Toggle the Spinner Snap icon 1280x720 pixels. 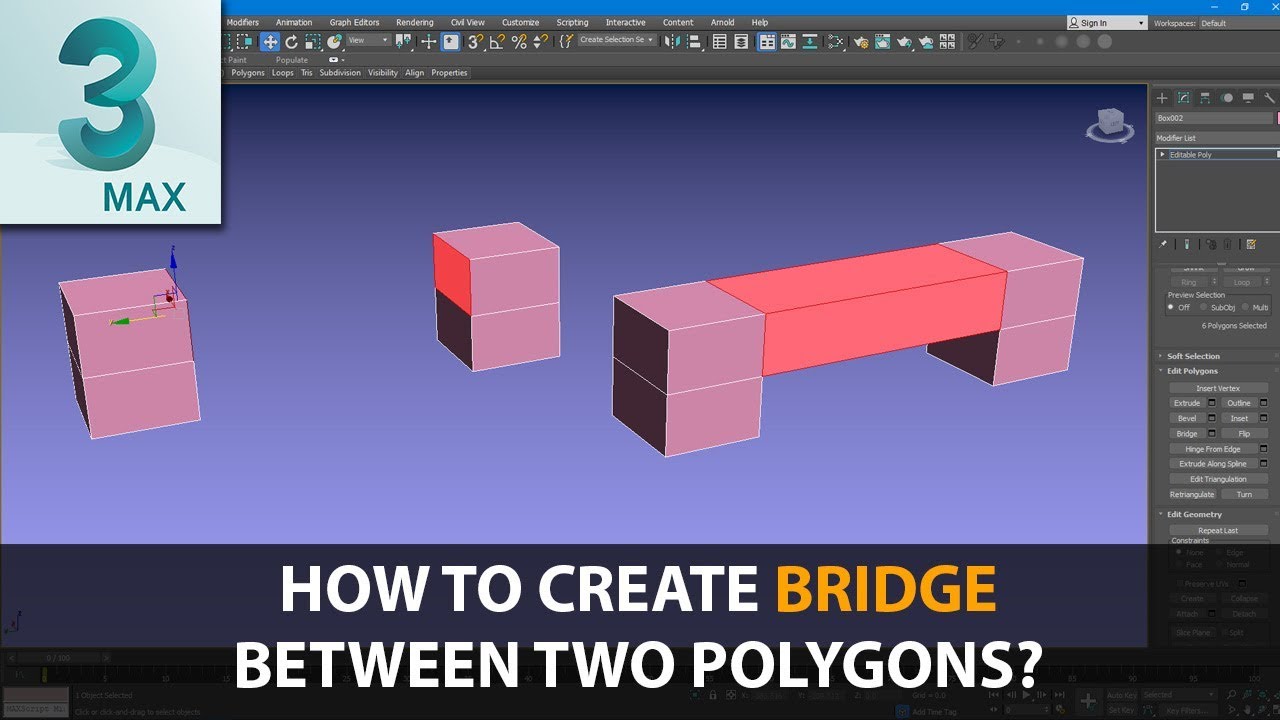[x=540, y=41]
